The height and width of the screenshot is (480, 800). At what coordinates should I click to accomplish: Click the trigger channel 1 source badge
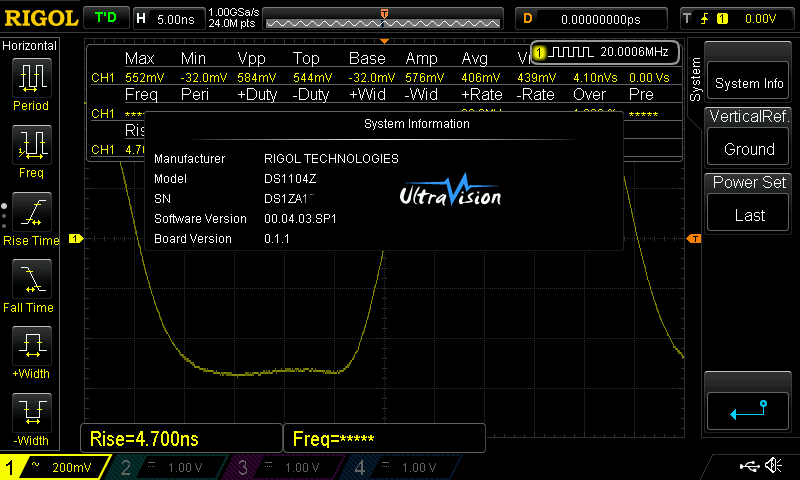coord(722,19)
